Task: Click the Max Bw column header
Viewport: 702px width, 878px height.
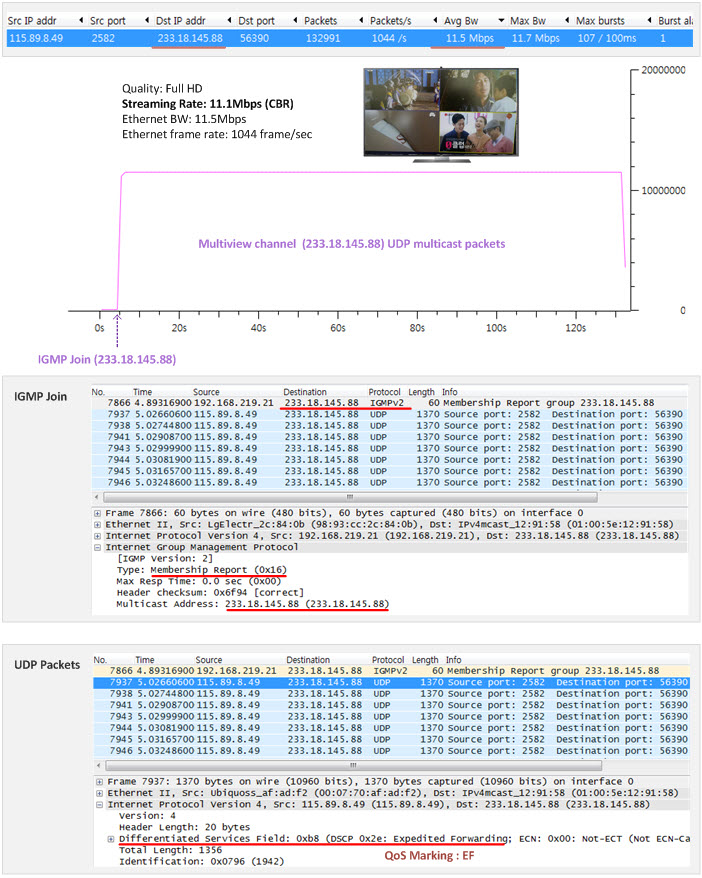Action: (527, 21)
